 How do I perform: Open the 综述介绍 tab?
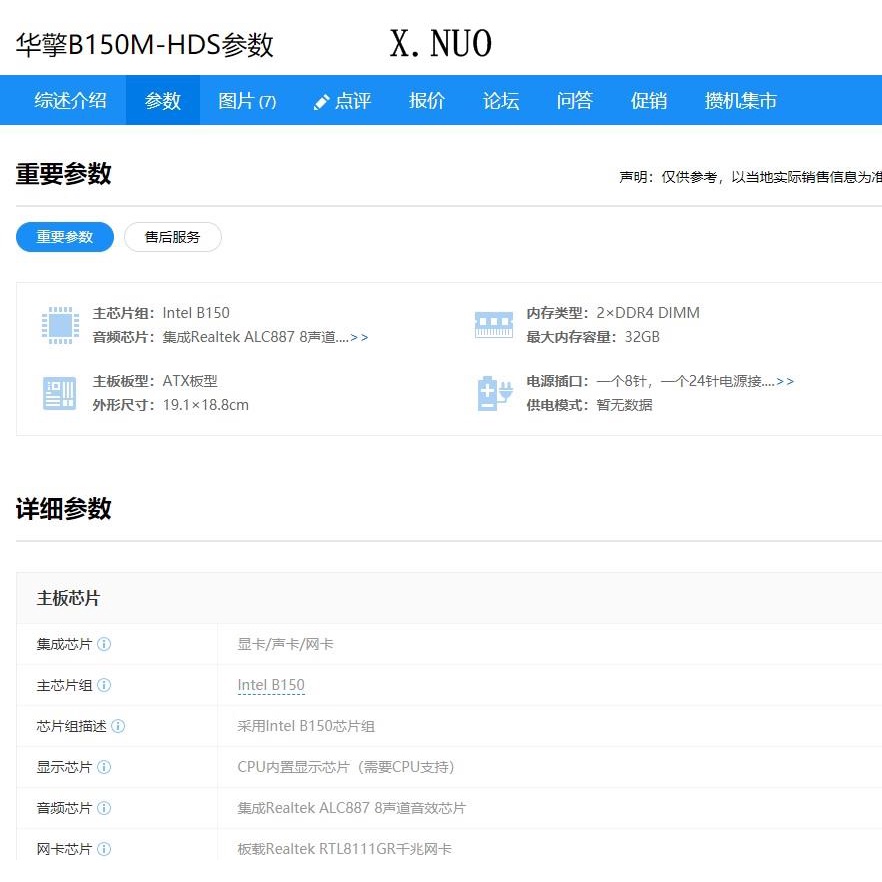click(x=70, y=101)
